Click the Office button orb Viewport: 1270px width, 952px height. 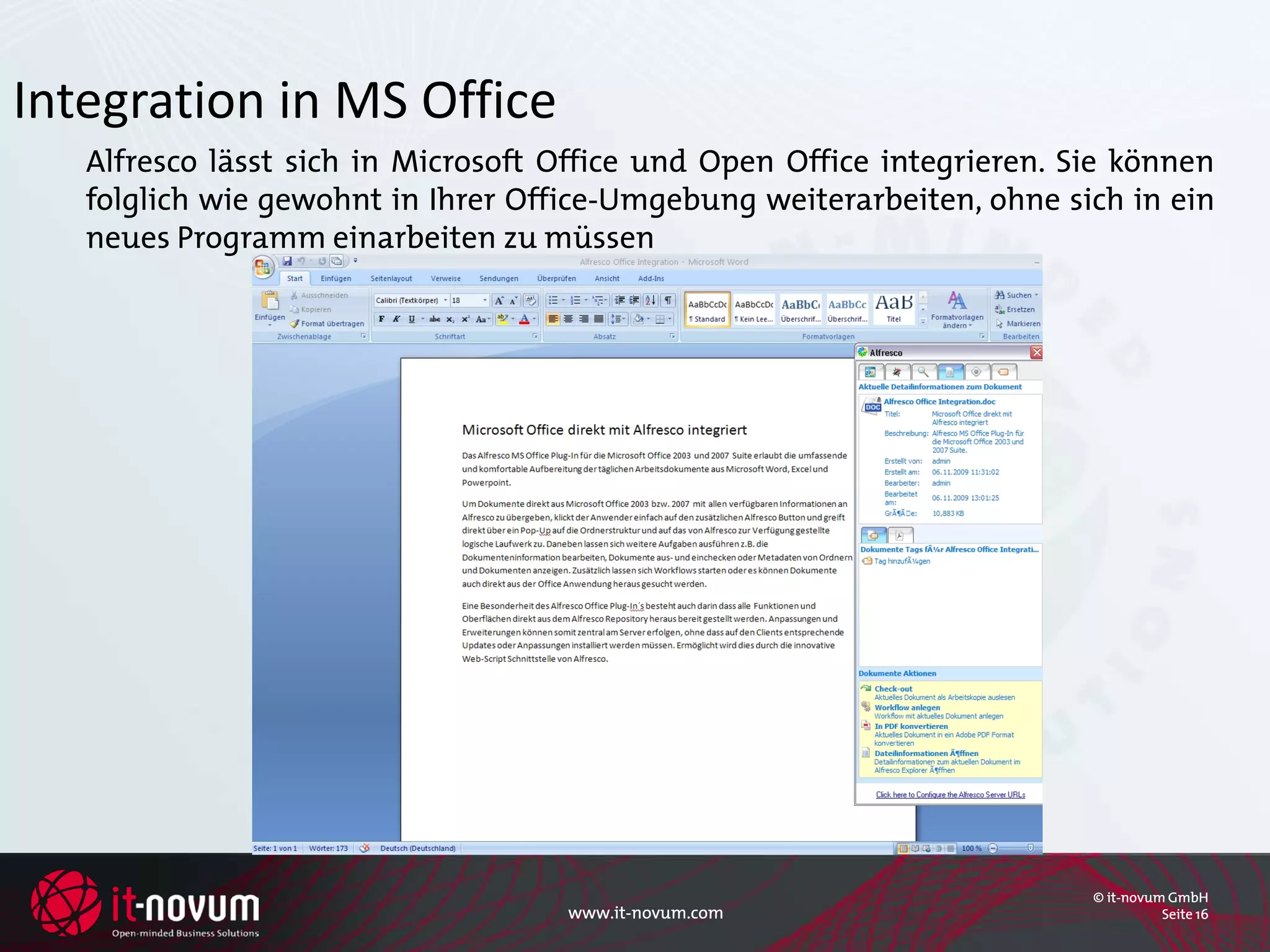coord(263,267)
